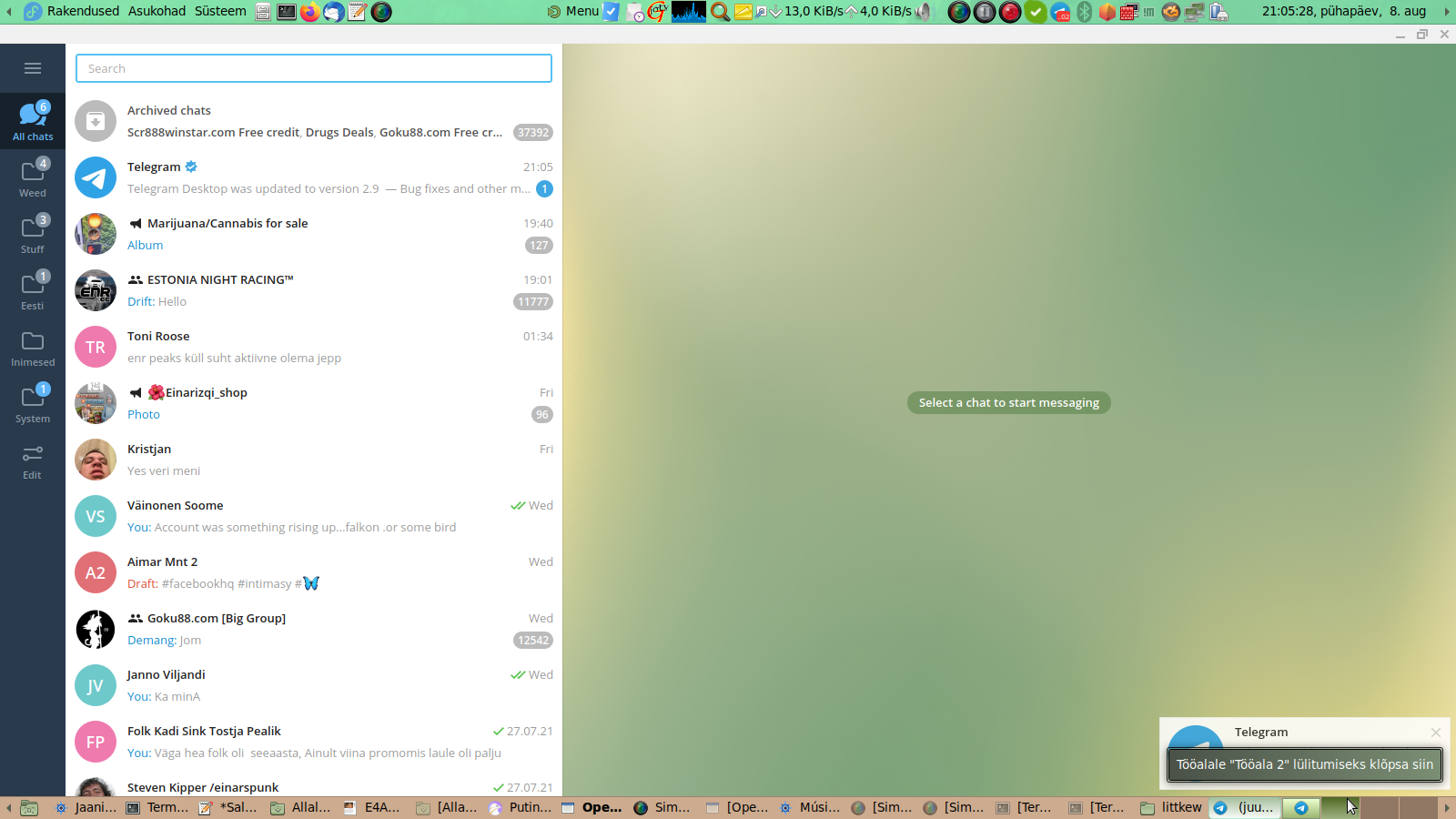Open the Süsteem system menu
This screenshot has height=819, width=1456.
(220, 11)
